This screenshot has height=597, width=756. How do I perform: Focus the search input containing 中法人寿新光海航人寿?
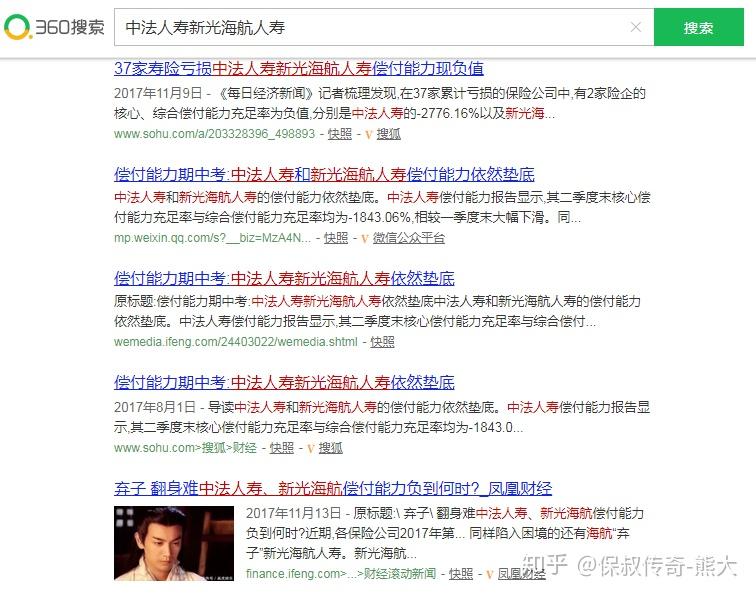384,27
